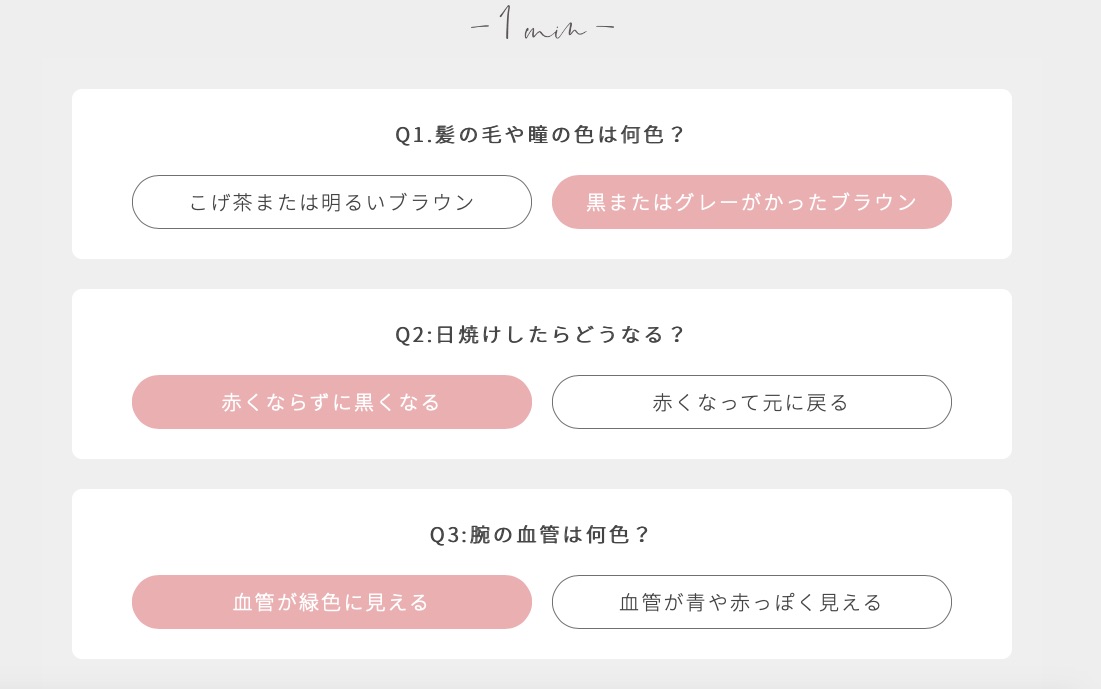Select こげ茶または明るいブラウン for Q1

pos(331,202)
